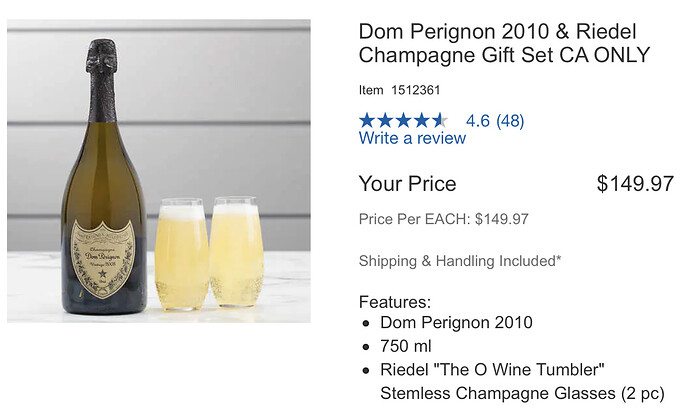Click the Riedel O Wine Tumbler feature
Viewport: 690px width, 414px height.
[x=522, y=381]
